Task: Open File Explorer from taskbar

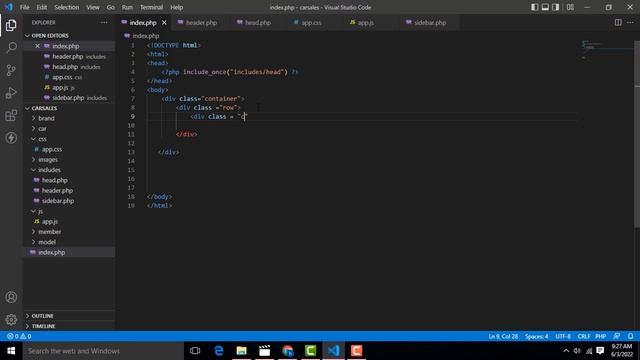Action: (242, 351)
